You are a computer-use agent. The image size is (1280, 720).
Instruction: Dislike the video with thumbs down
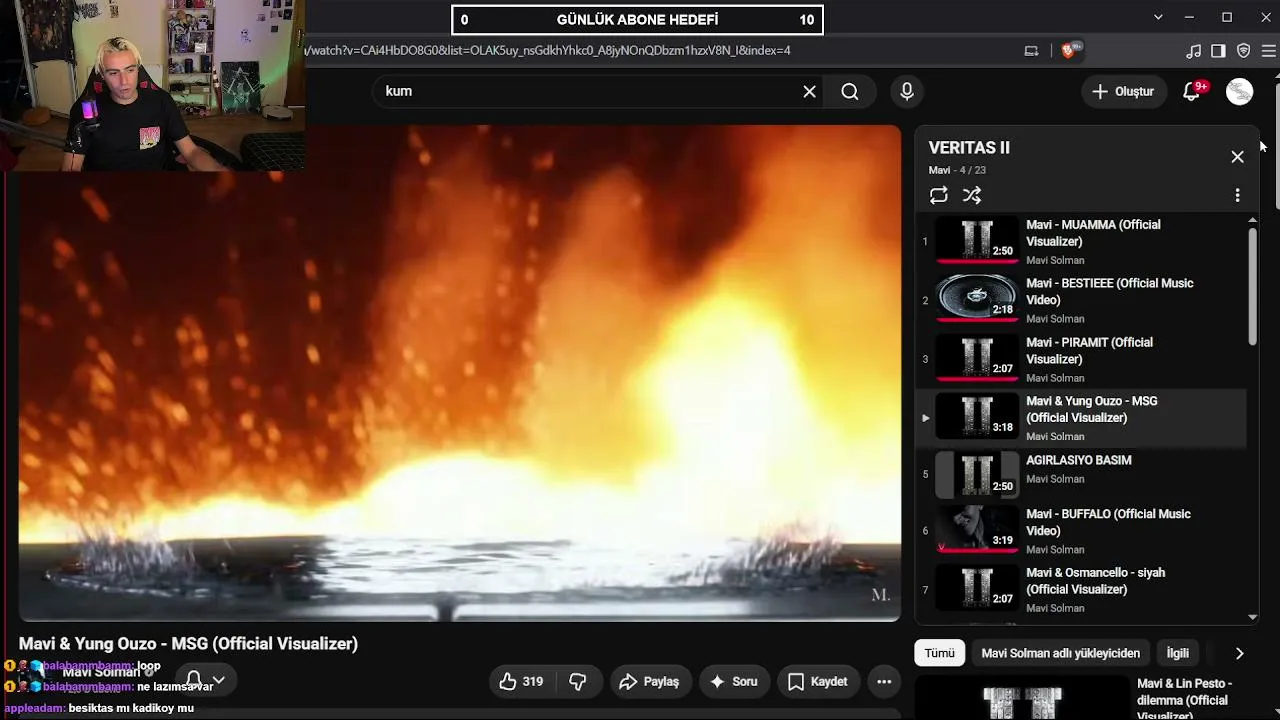pos(577,682)
